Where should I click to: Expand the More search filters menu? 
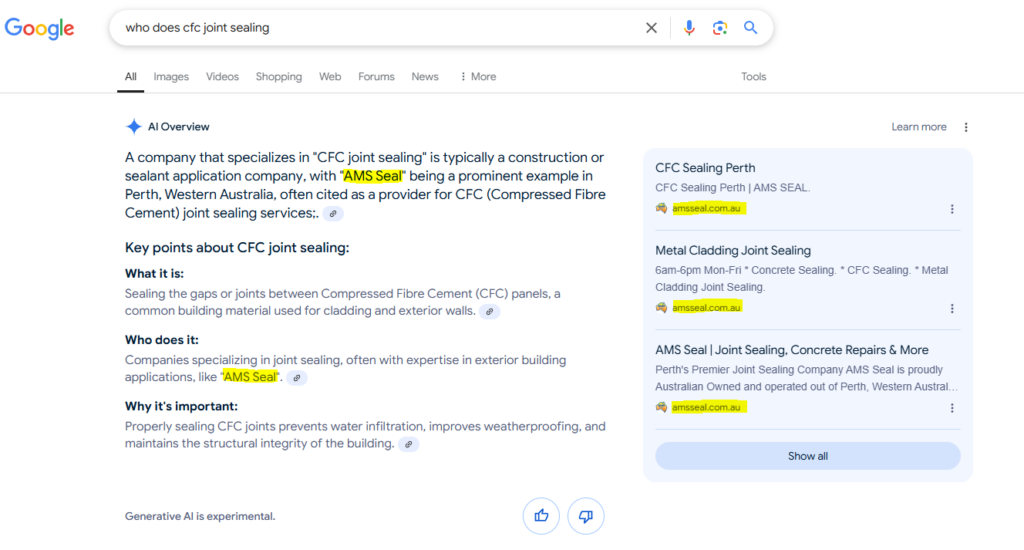(478, 76)
